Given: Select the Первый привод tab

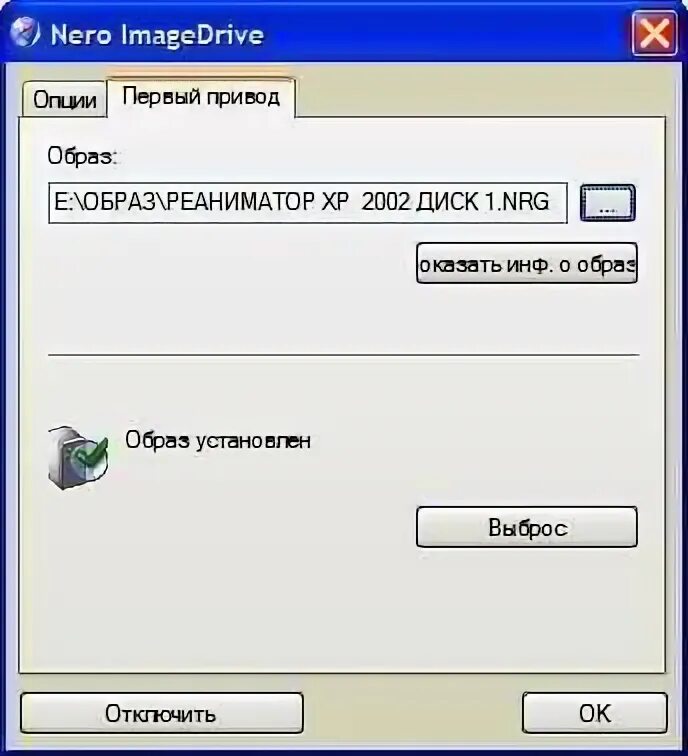Looking at the screenshot, I should pyautogui.click(x=201, y=97).
